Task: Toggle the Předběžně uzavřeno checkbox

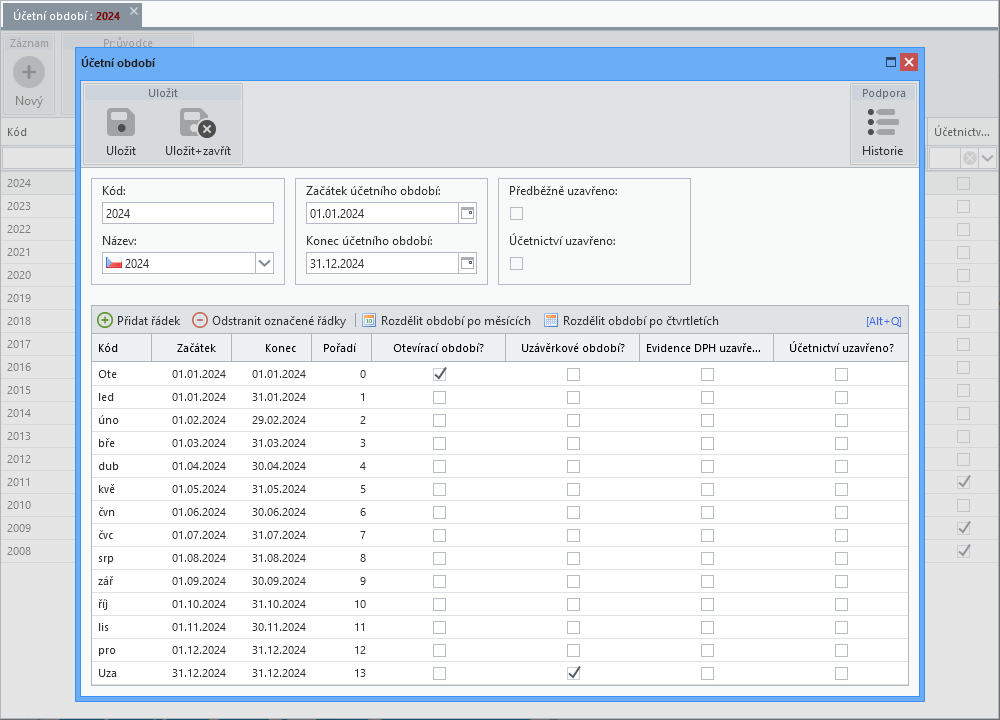Action: click(517, 213)
